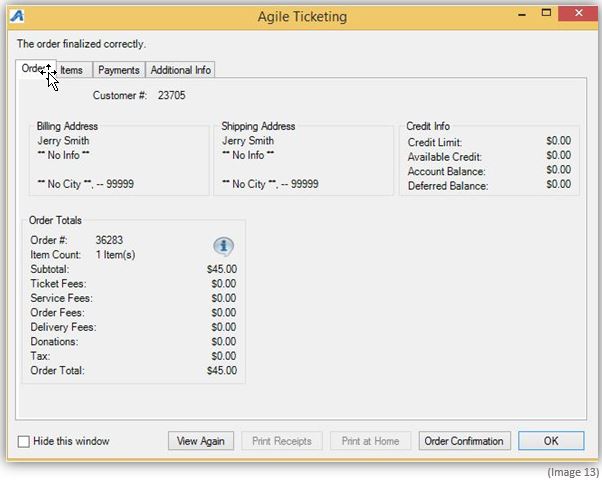Close the Agile Ticketing window
This screenshot has height=483, width=602.
[x=578, y=13]
